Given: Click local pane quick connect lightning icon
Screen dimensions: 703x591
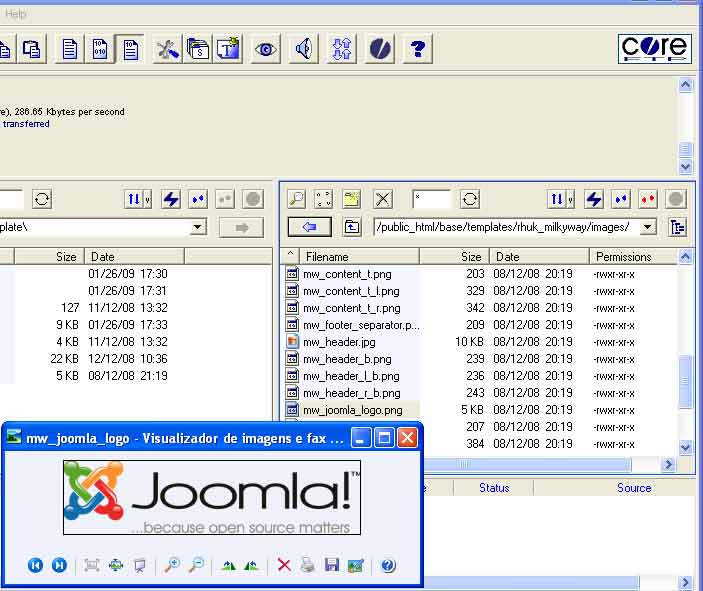Looking at the screenshot, I should (x=171, y=199).
